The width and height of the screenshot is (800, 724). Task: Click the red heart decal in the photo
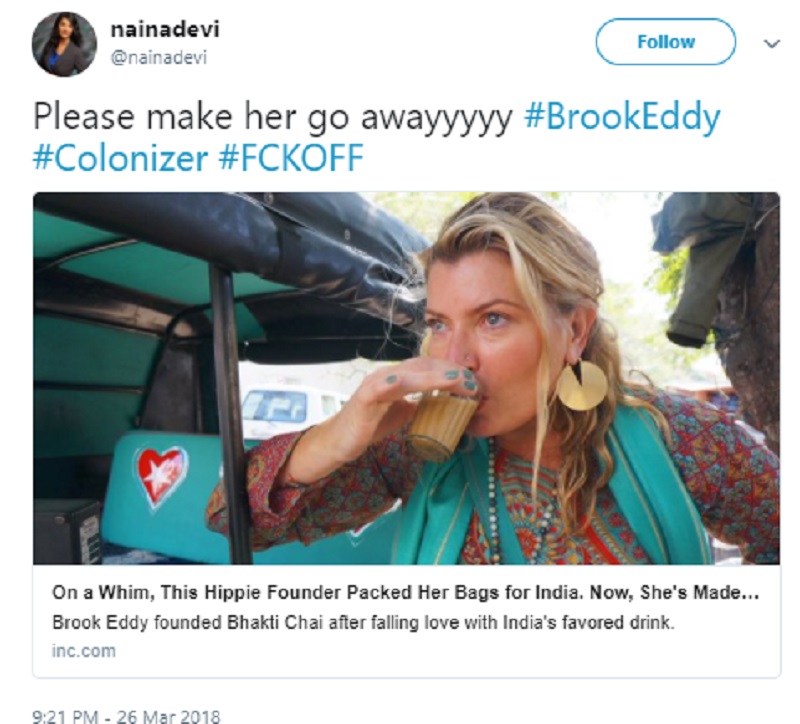tap(161, 477)
